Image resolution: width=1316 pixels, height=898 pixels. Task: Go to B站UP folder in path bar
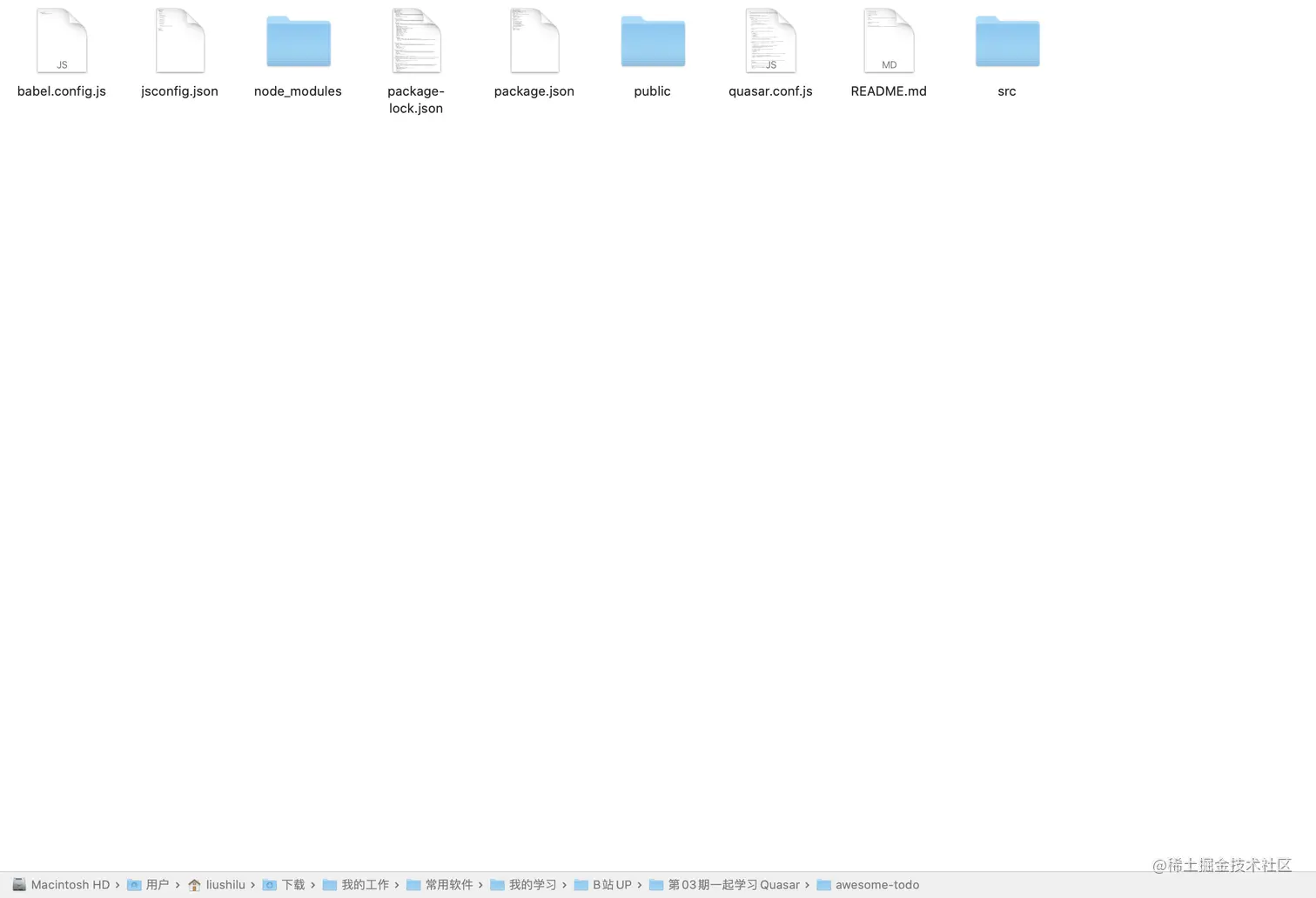[603, 885]
